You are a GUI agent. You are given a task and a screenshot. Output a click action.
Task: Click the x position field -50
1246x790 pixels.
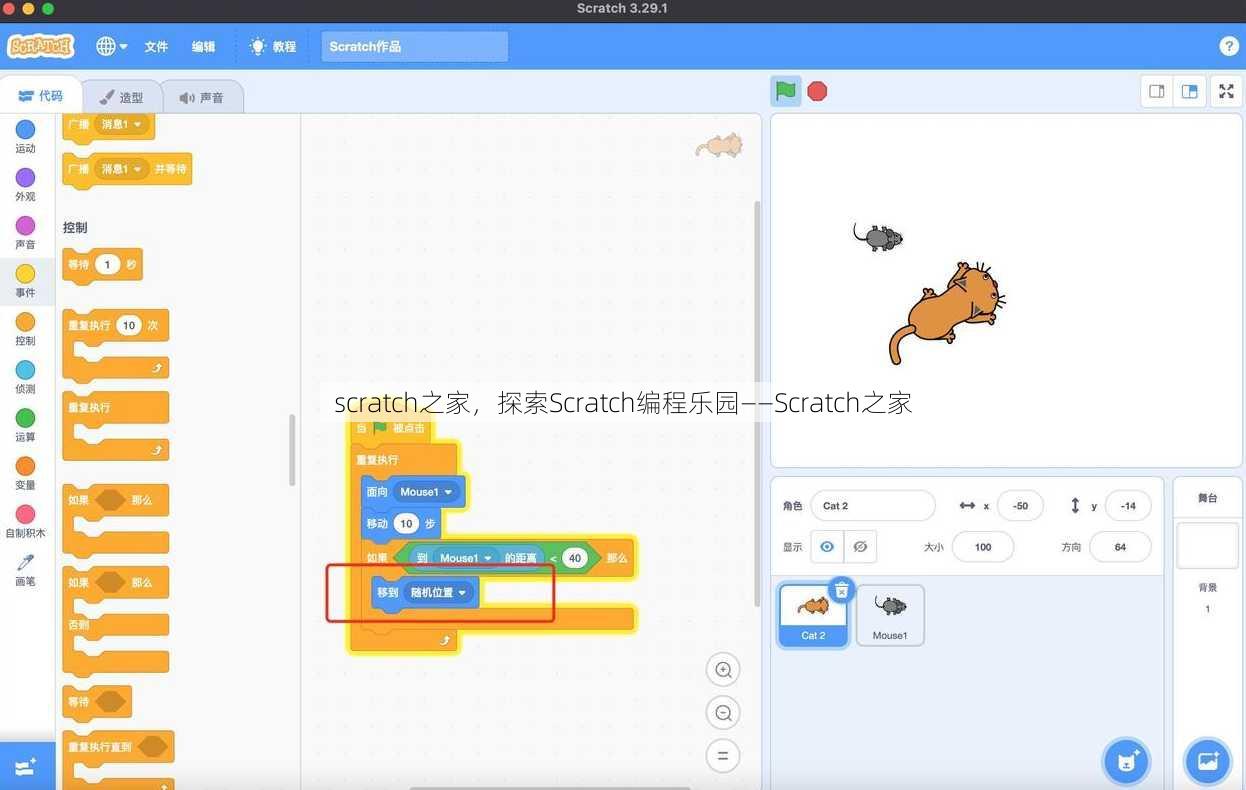1020,506
